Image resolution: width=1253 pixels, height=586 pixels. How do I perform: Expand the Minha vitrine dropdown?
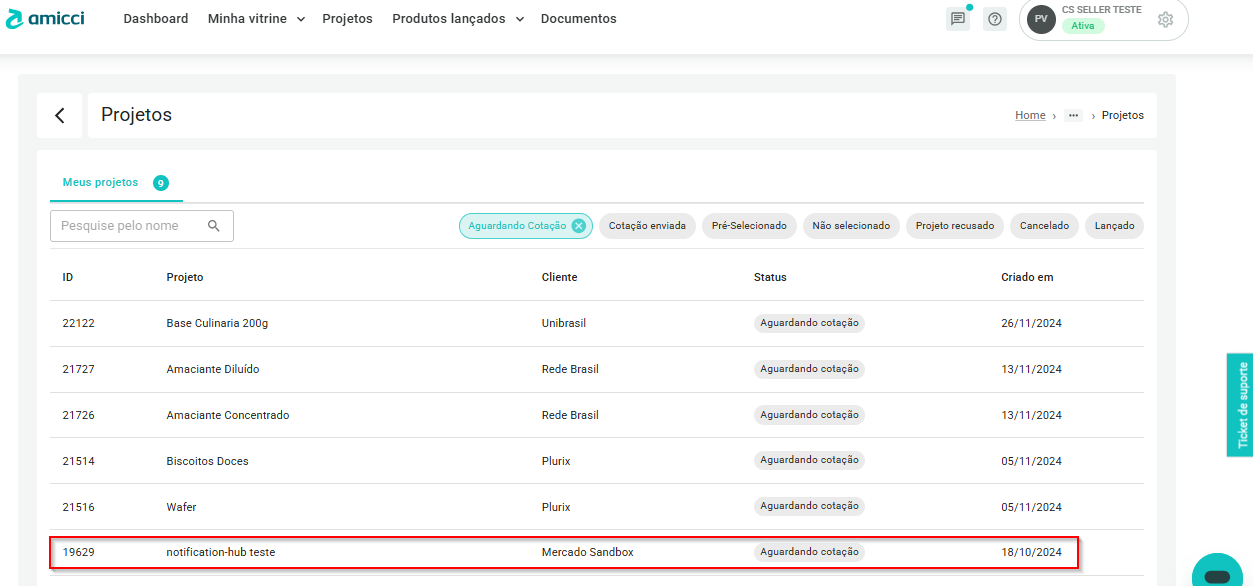point(256,19)
